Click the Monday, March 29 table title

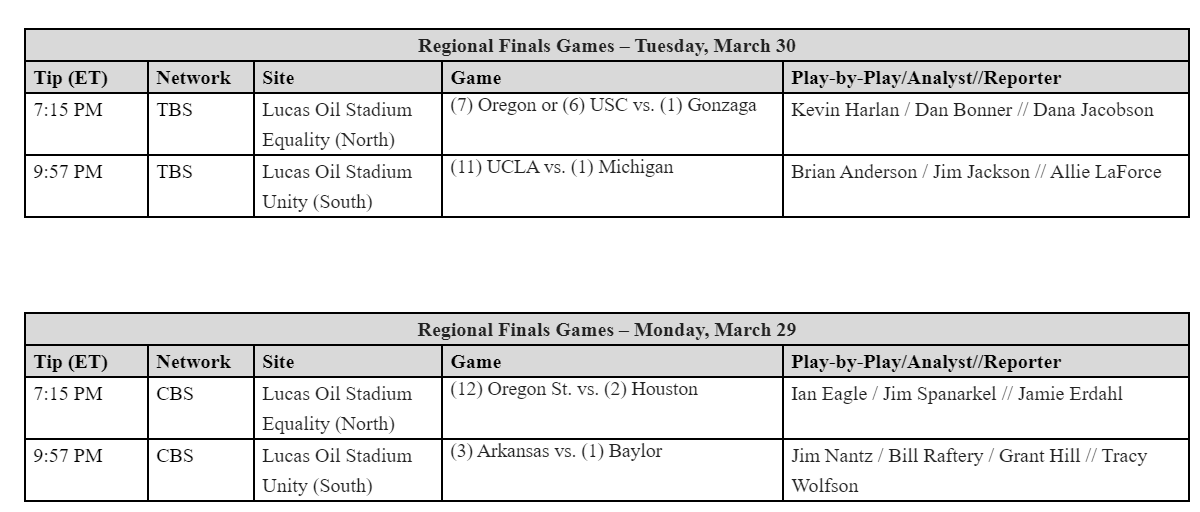pyautogui.click(x=606, y=330)
